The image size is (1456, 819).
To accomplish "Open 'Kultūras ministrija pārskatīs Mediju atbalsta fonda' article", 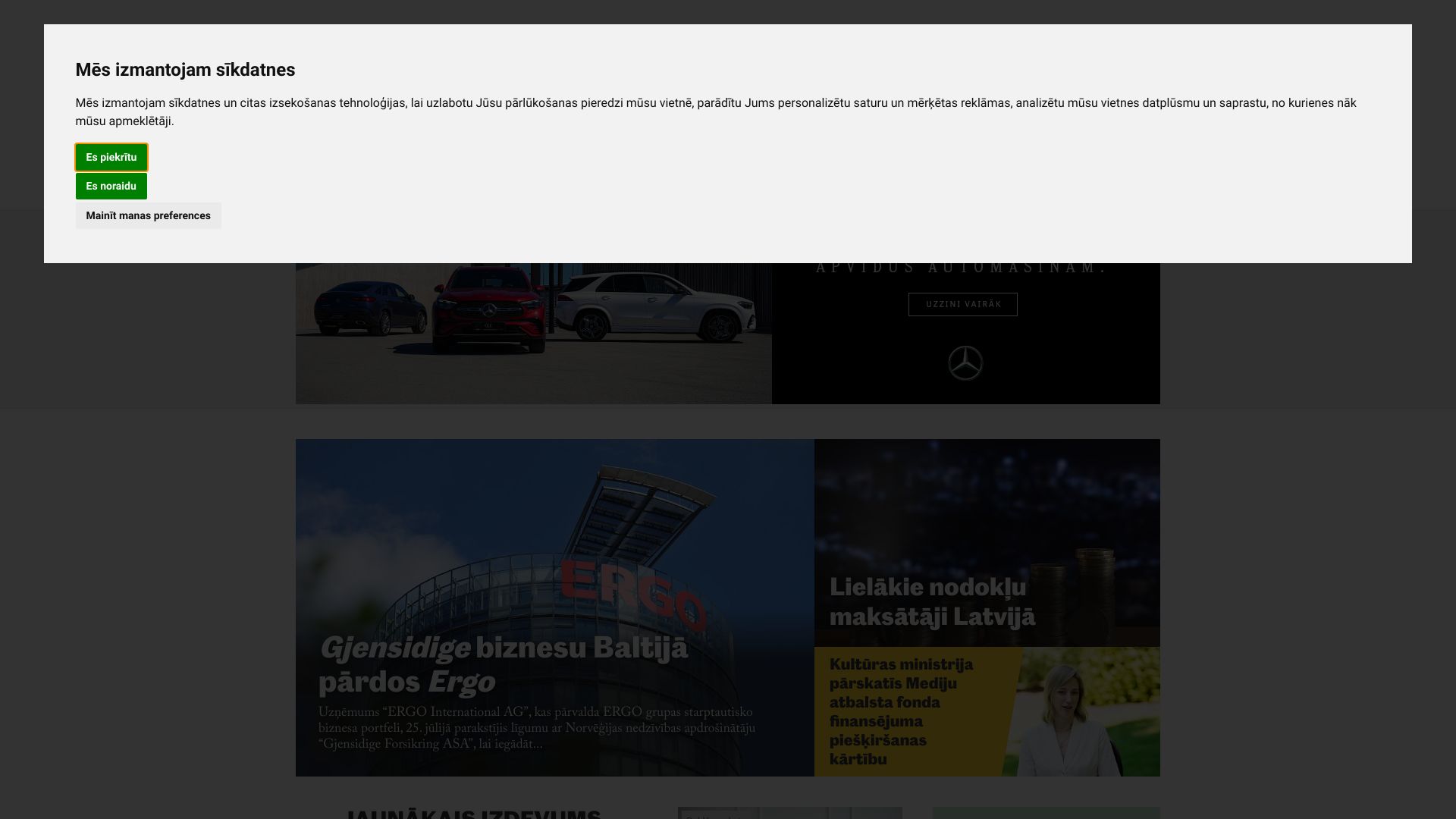I will [901, 711].
